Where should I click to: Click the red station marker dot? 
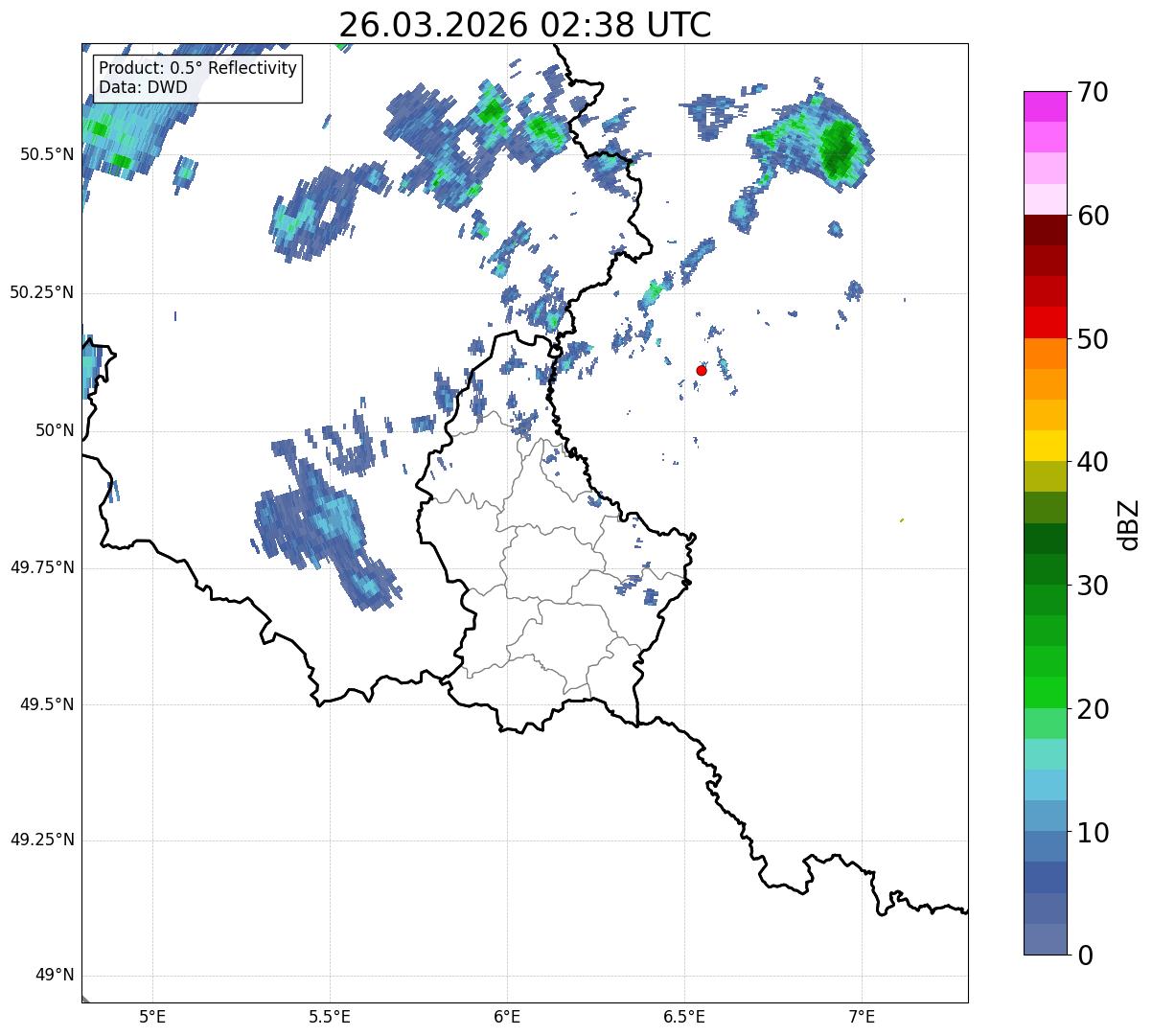(x=702, y=370)
